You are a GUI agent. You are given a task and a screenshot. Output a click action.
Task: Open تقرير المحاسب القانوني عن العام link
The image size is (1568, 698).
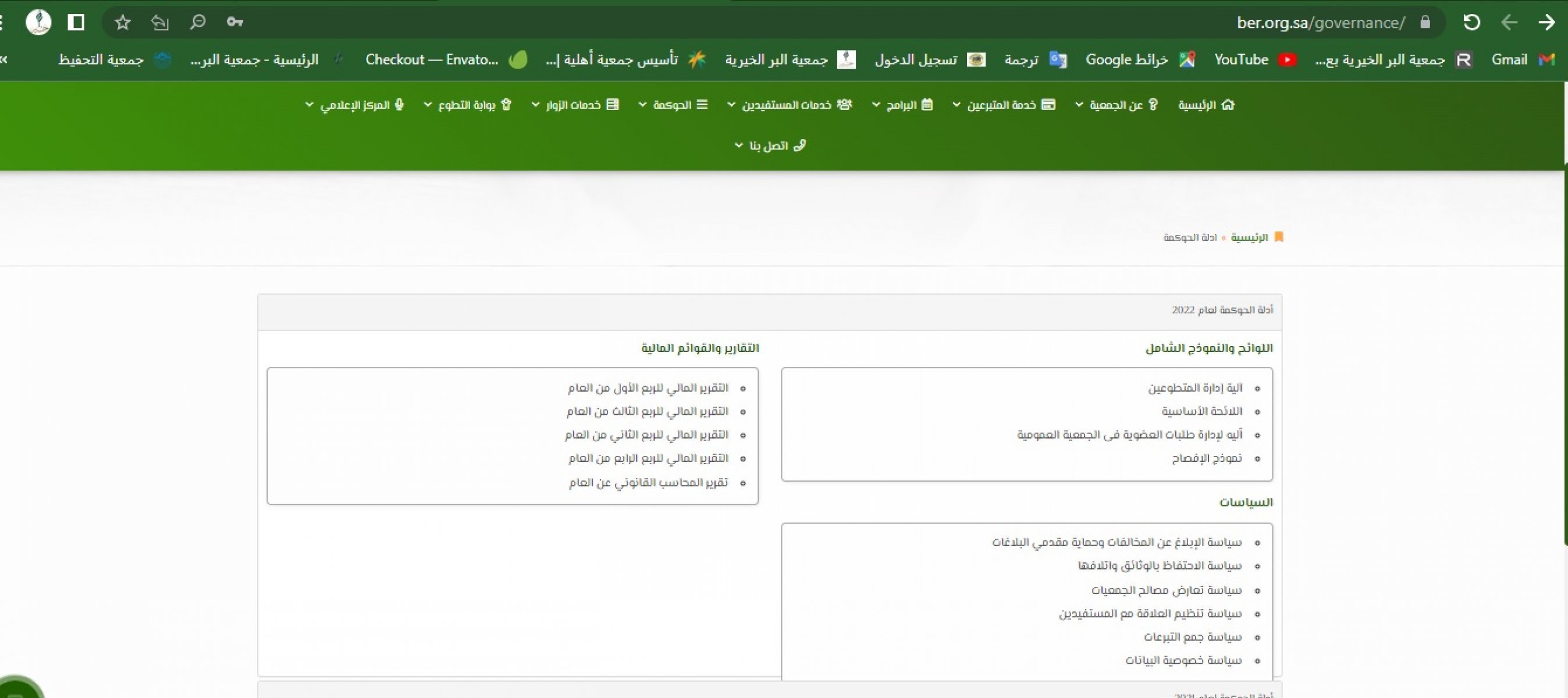pos(648,483)
